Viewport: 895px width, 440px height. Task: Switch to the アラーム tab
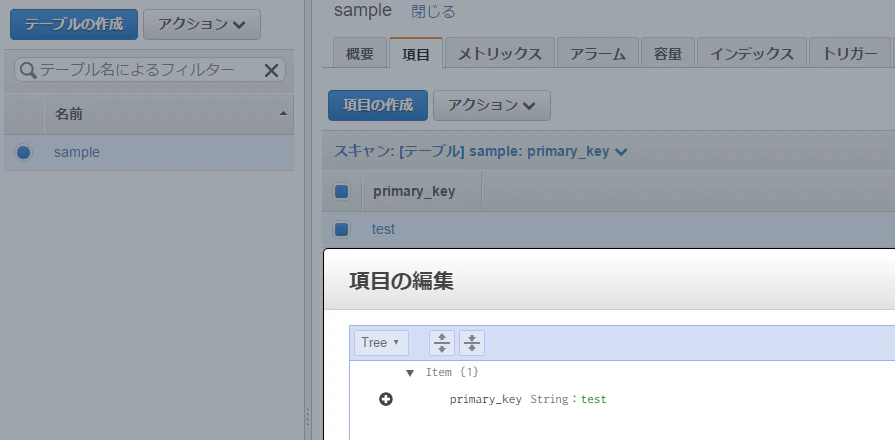pos(598,54)
